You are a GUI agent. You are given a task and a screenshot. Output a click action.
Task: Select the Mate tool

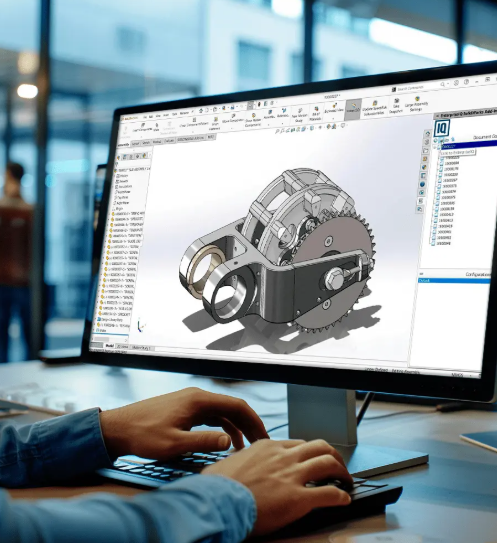[156, 127]
